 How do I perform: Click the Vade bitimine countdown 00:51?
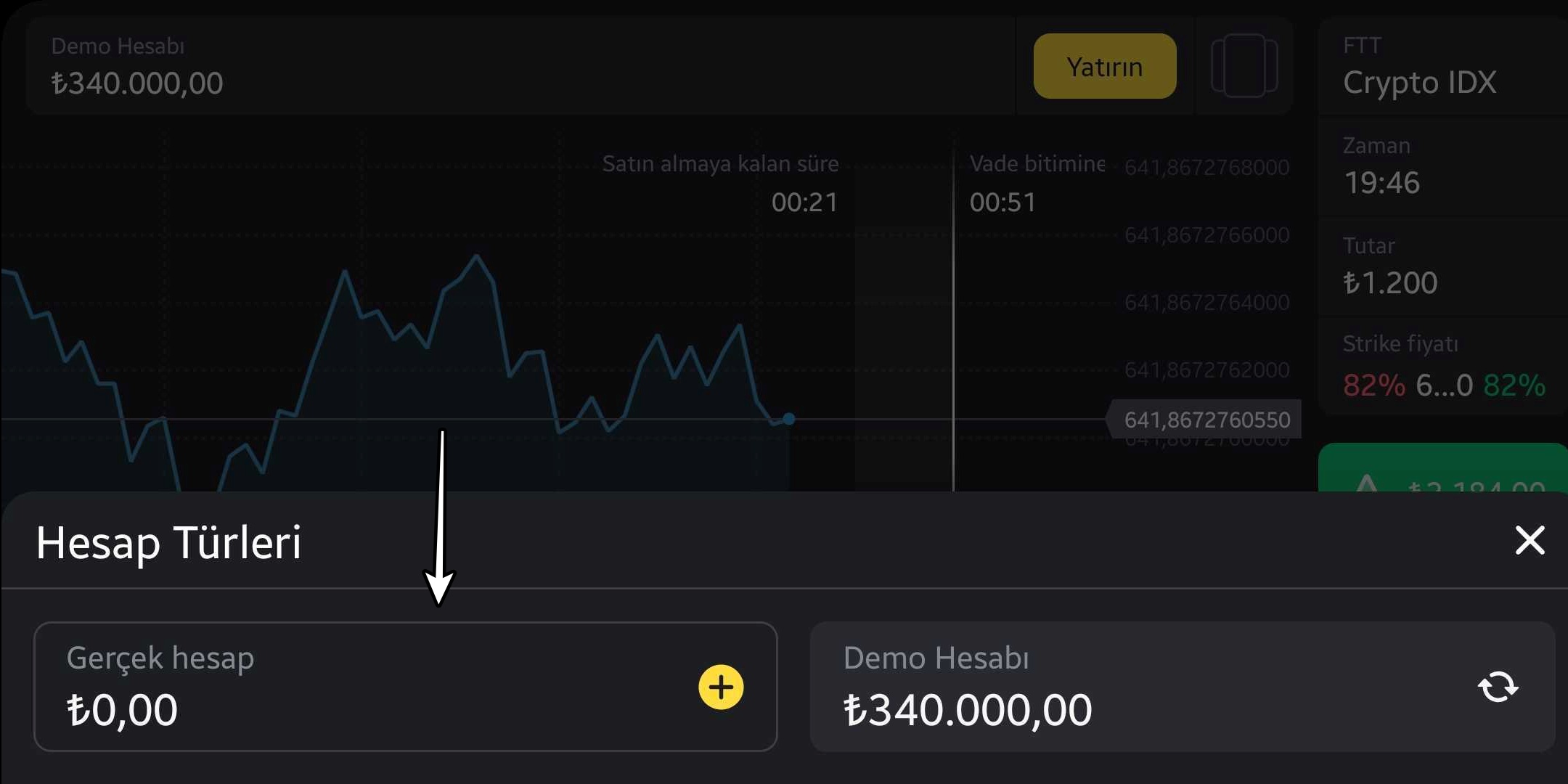(1003, 202)
